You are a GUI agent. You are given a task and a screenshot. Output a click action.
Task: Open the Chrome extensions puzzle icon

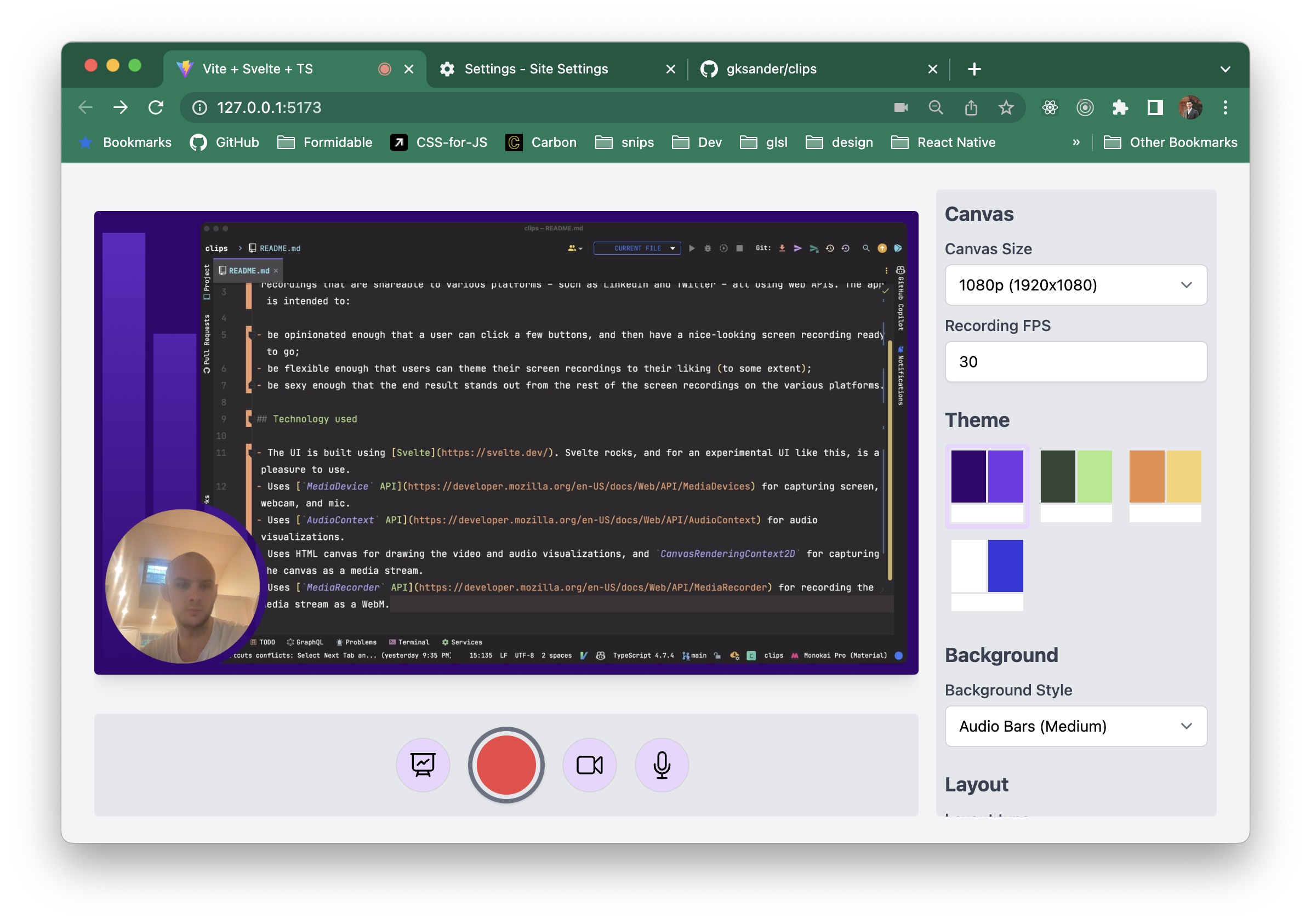(x=1120, y=107)
